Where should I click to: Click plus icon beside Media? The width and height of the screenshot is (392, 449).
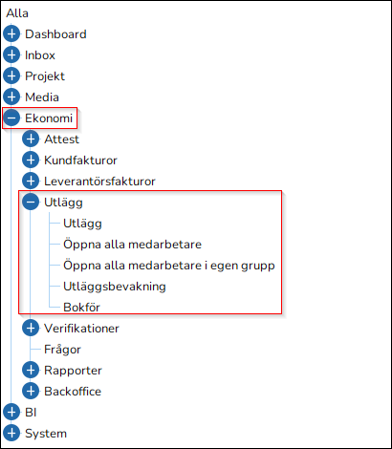click(x=12, y=97)
